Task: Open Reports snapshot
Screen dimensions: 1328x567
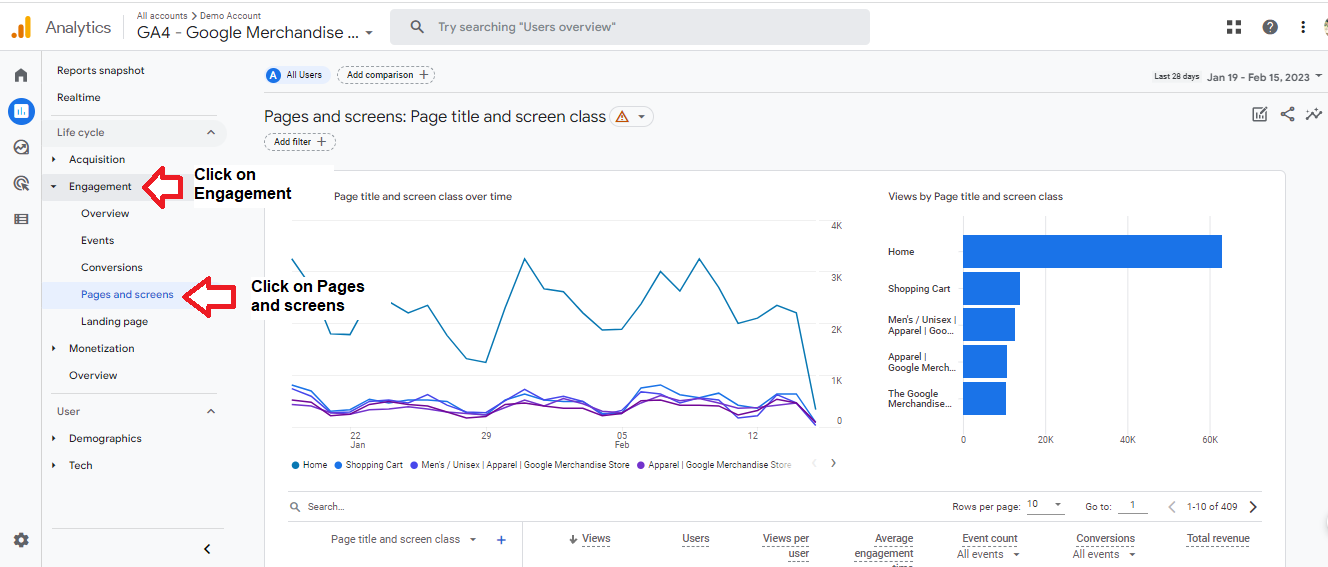Action: [100, 70]
